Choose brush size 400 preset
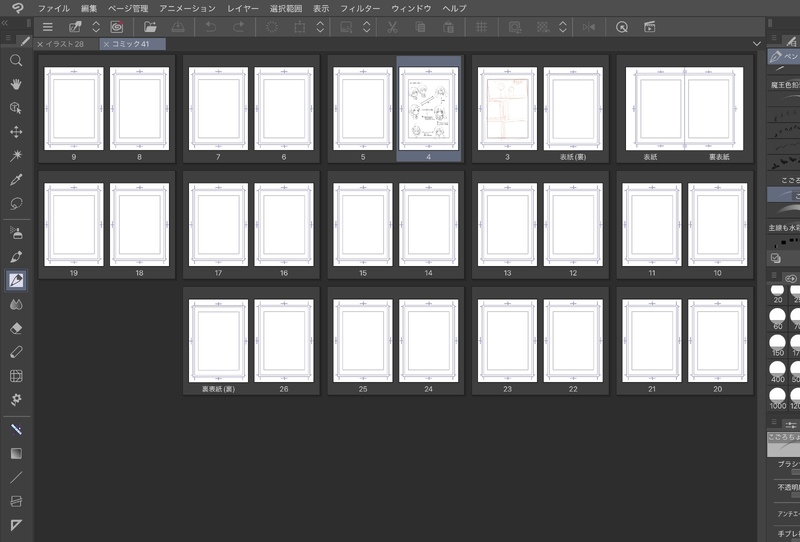800x542 pixels. pyautogui.click(x=778, y=372)
